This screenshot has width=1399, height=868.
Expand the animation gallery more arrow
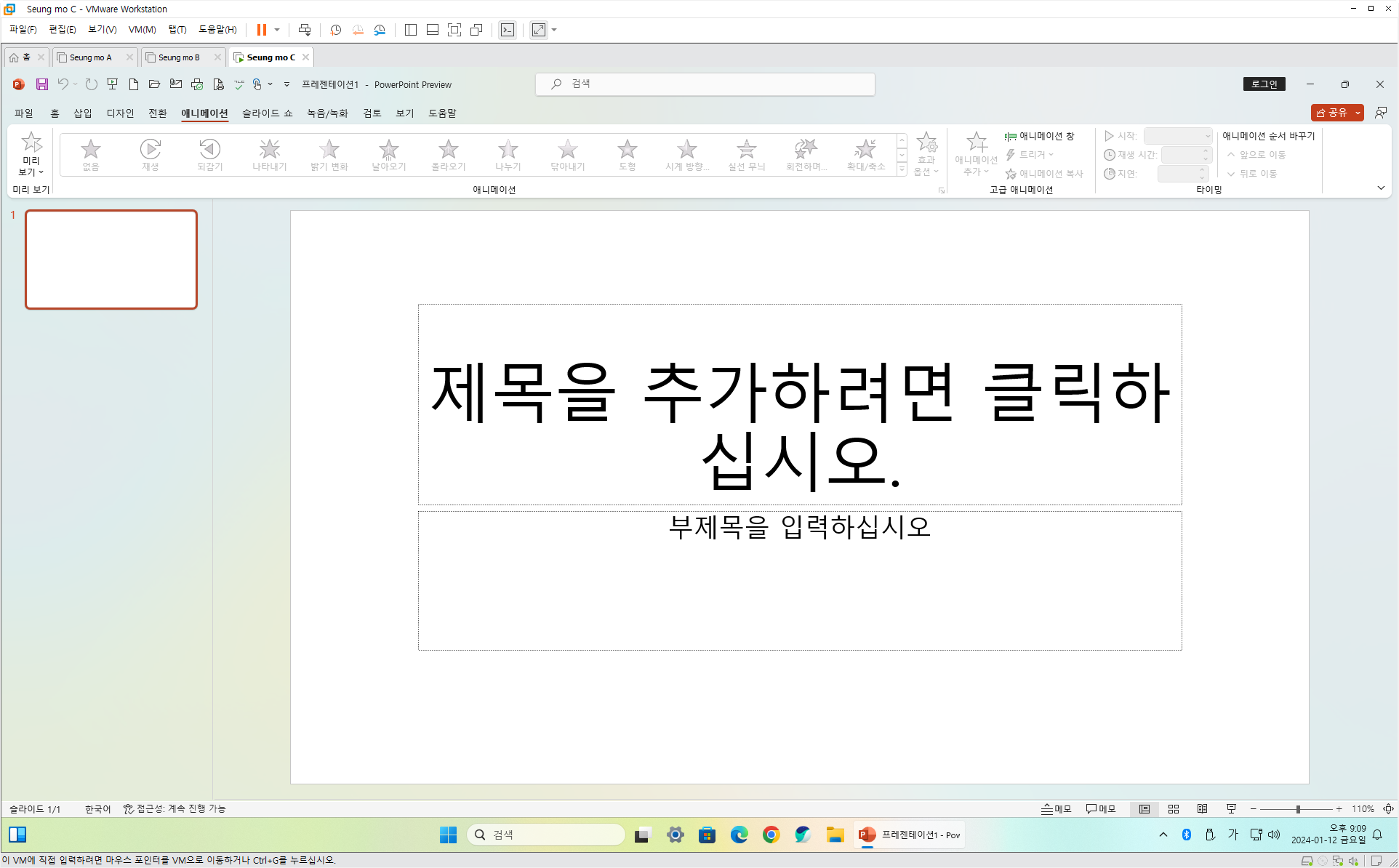[x=902, y=169]
